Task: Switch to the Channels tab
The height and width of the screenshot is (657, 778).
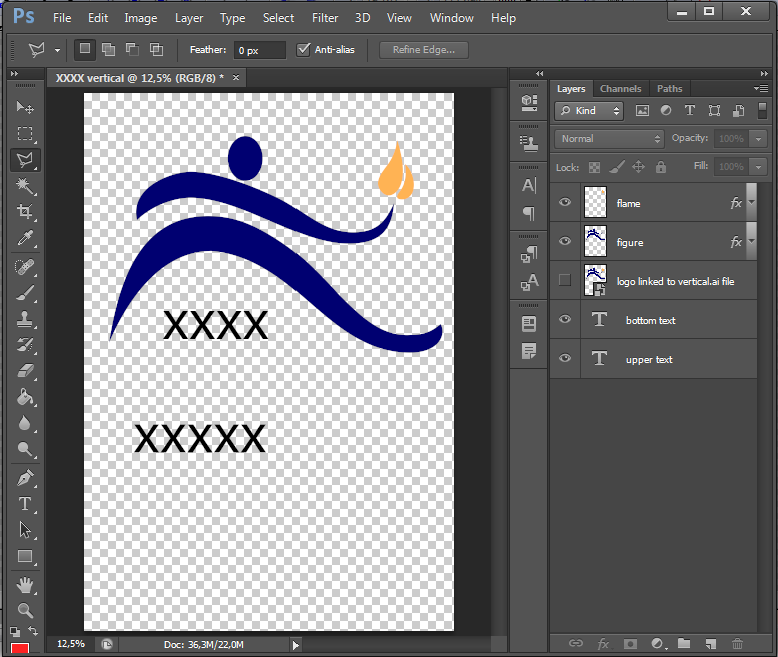Action: 620,89
